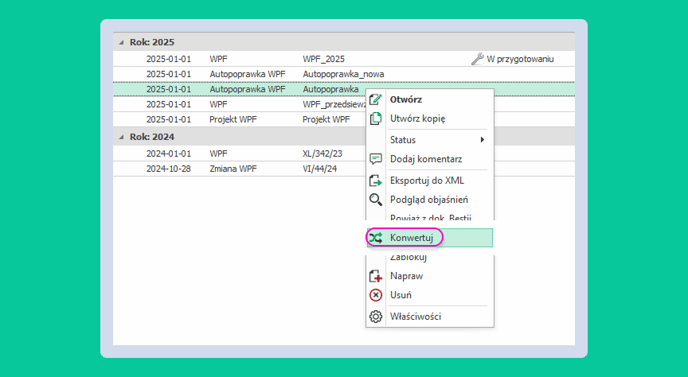The width and height of the screenshot is (688, 377).
Task: Click the Rok: 2024 group header label
Action: [x=152, y=137]
